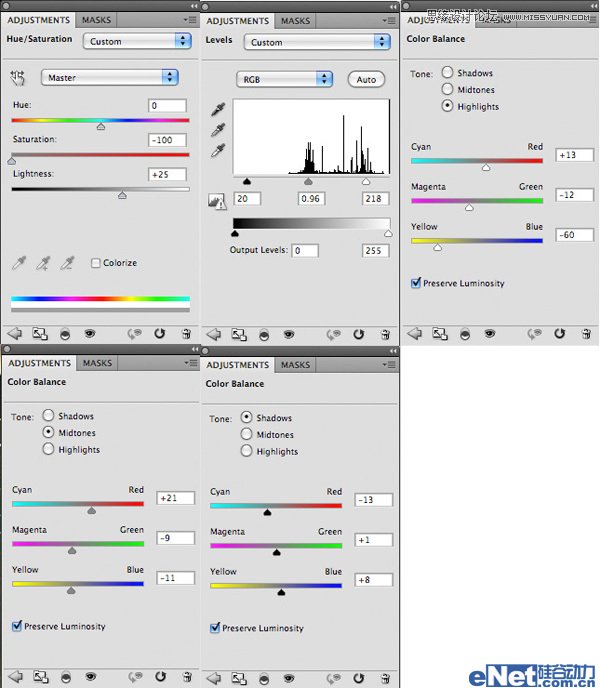The height and width of the screenshot is (688, 600).
Task: Select Shadows radio in the Highlights Color Balance panel
Action: [x=447, y=73]
